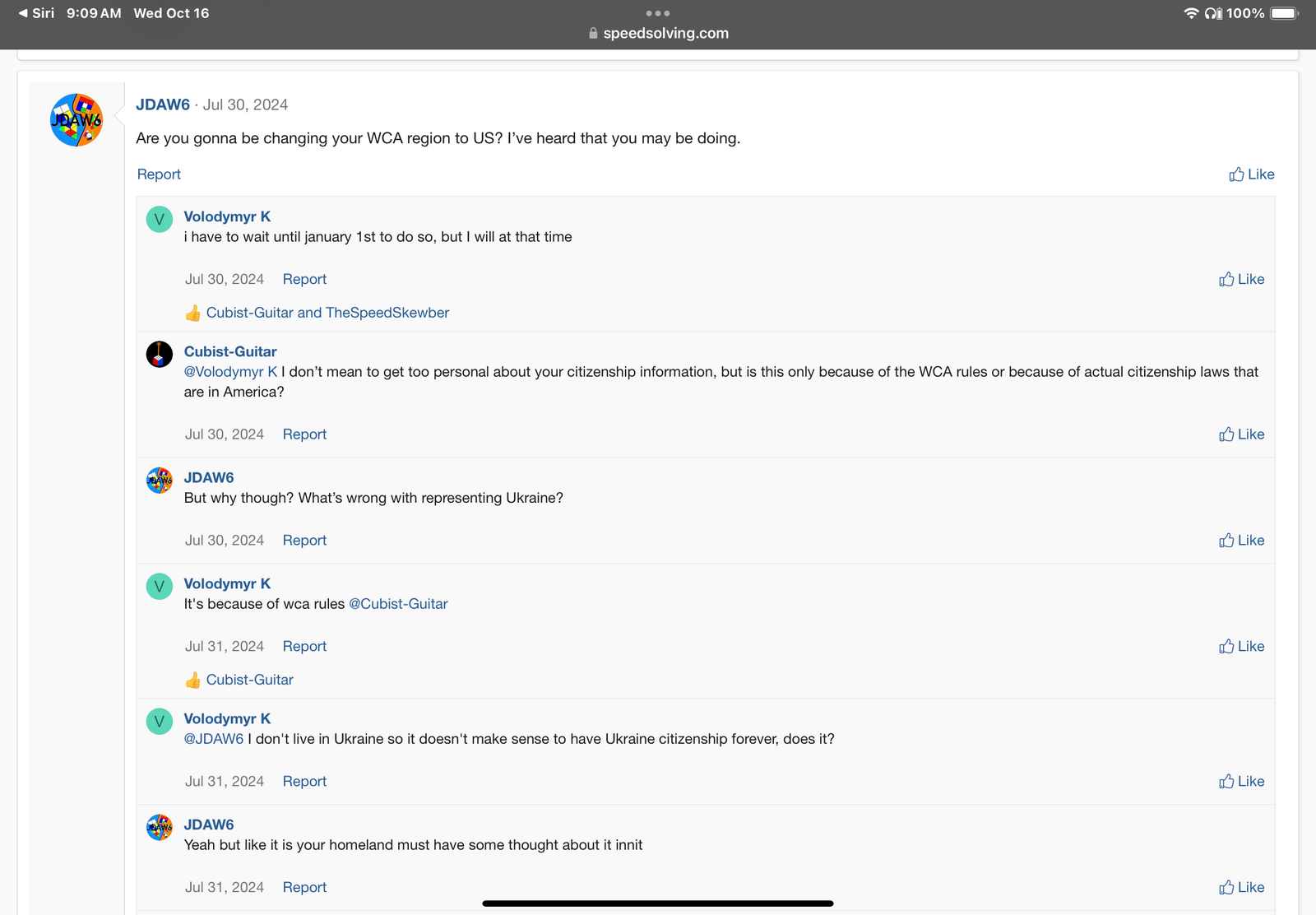Tap Cubist-Guitar's small avatar icon
The height and width of the screenshot is (915, 1316).
[x=160, y=355]
